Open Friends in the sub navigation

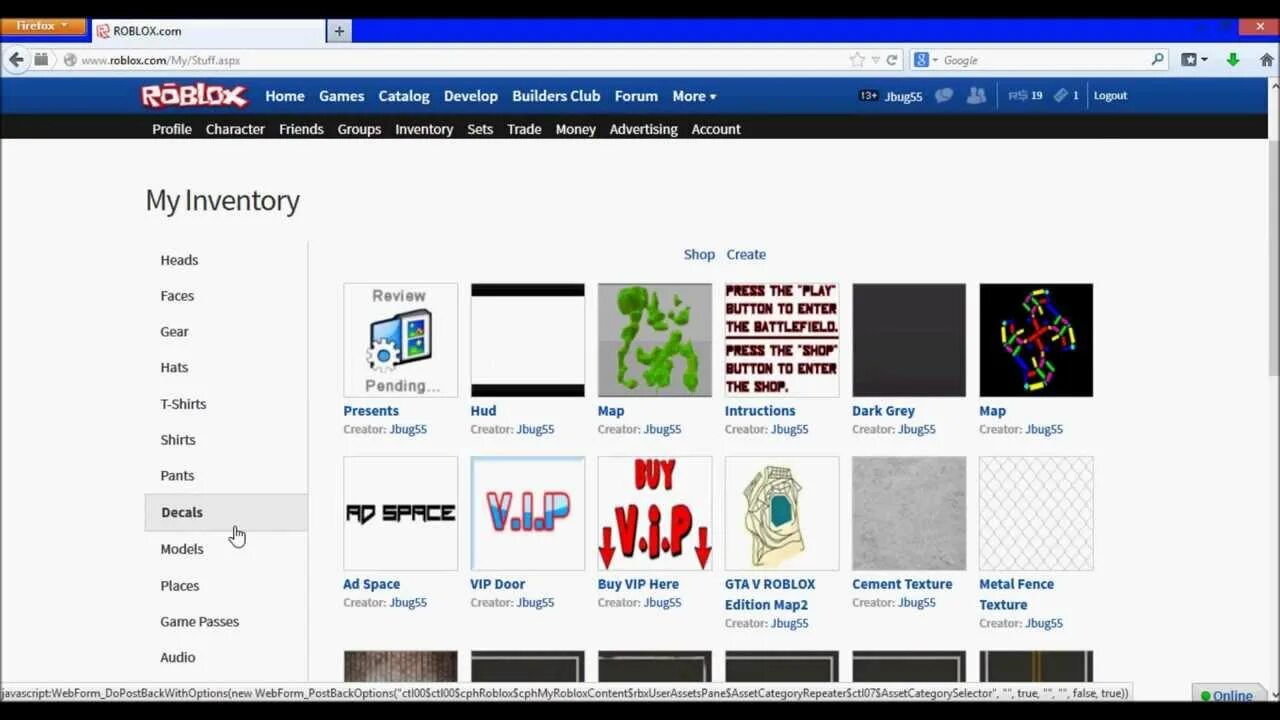click(301, 129)
